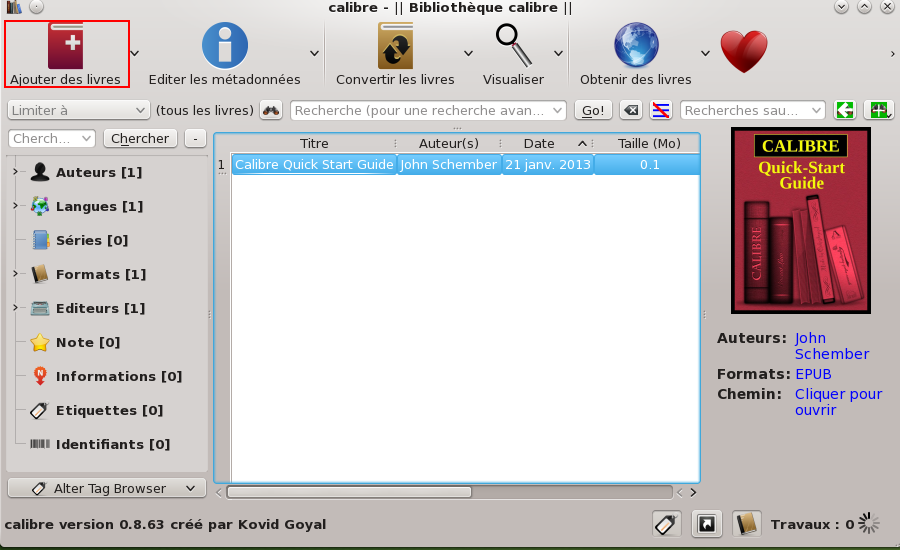Viewport: 900px width, 550px height.
Task: Click the Informations pin icon
Action: click(40, 375)
